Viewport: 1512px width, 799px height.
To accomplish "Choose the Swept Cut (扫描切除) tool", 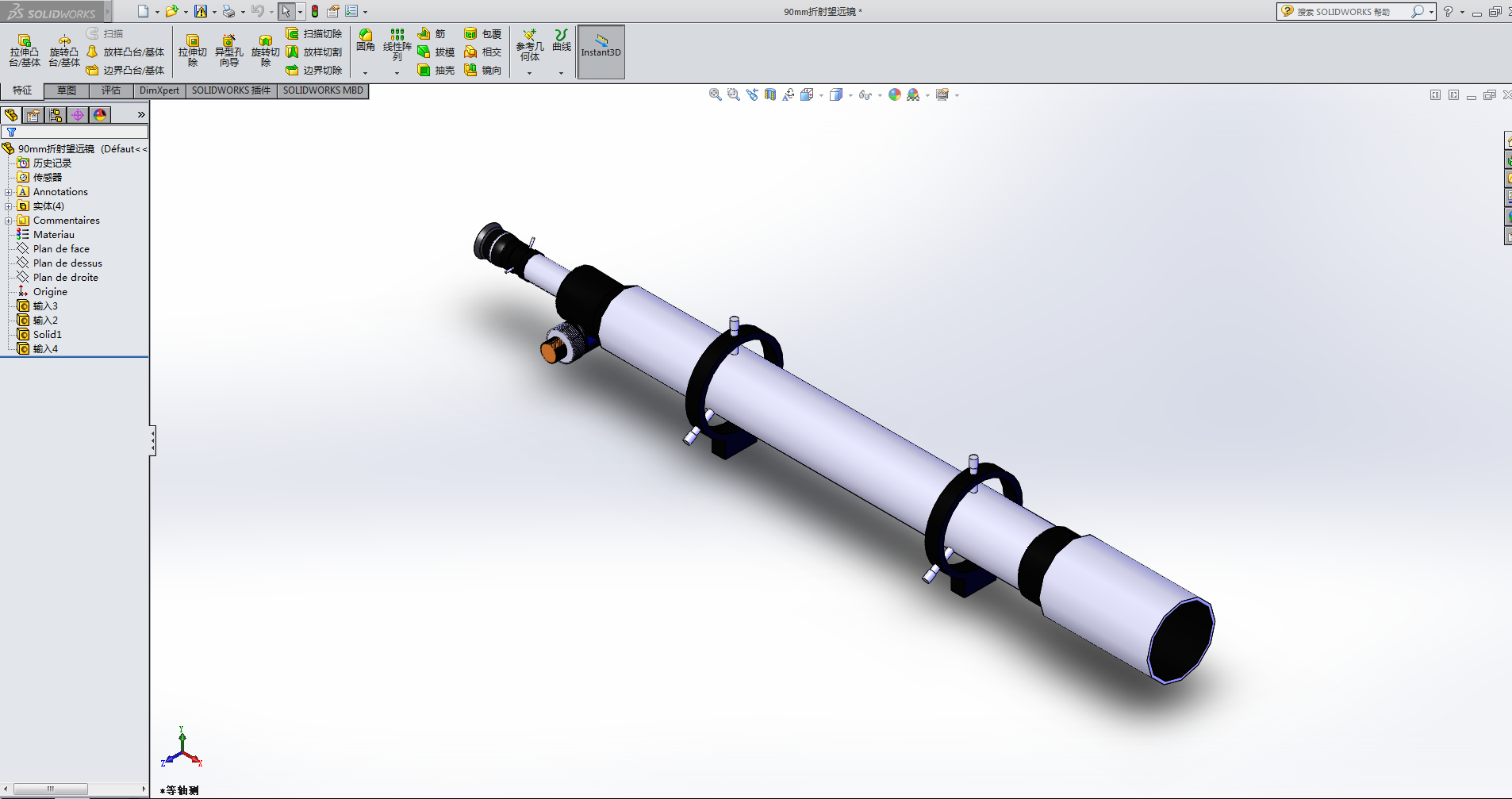I will pos(314,34).
